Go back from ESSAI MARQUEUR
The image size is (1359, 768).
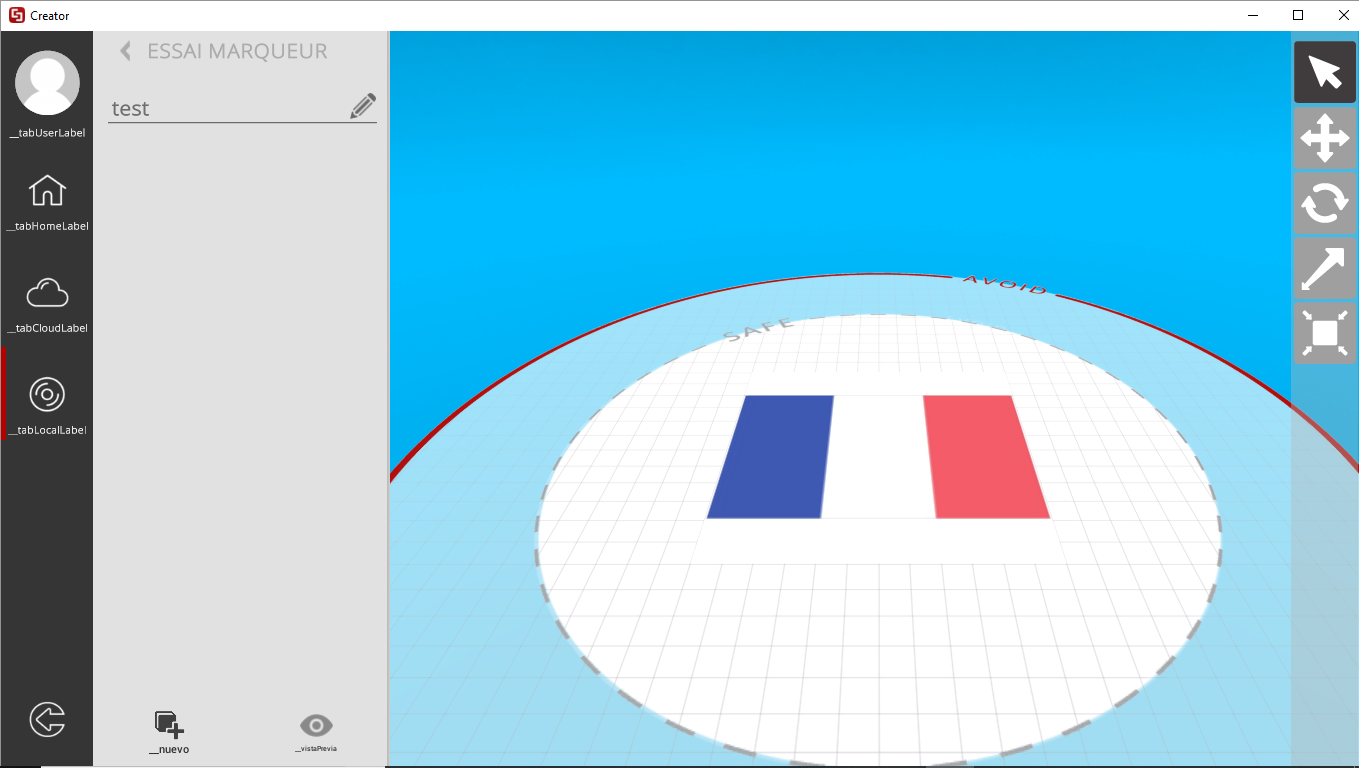click(x=125, y=51)
